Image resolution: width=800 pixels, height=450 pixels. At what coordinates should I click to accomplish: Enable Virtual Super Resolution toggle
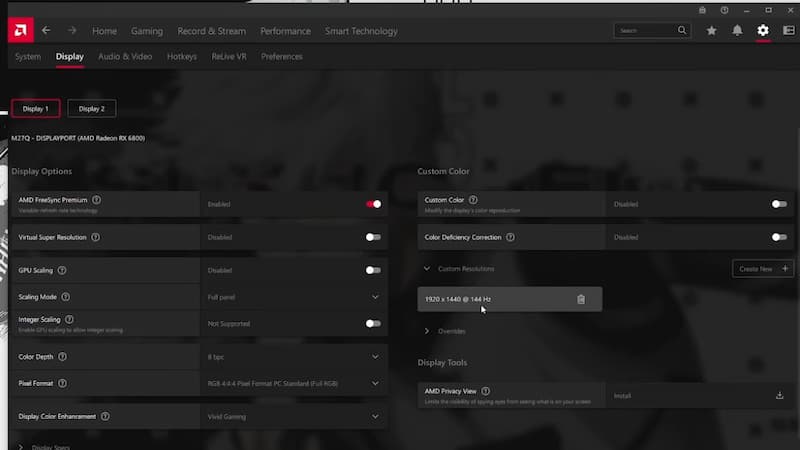373,237
